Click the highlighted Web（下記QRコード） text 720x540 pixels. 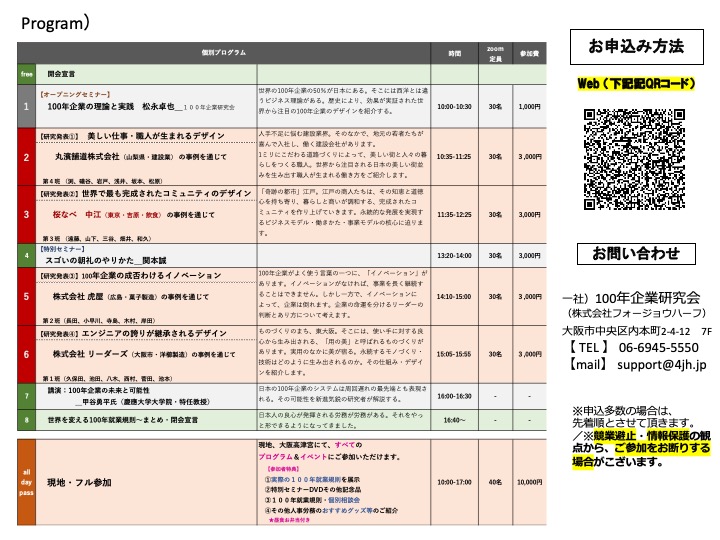click(636, 84)
